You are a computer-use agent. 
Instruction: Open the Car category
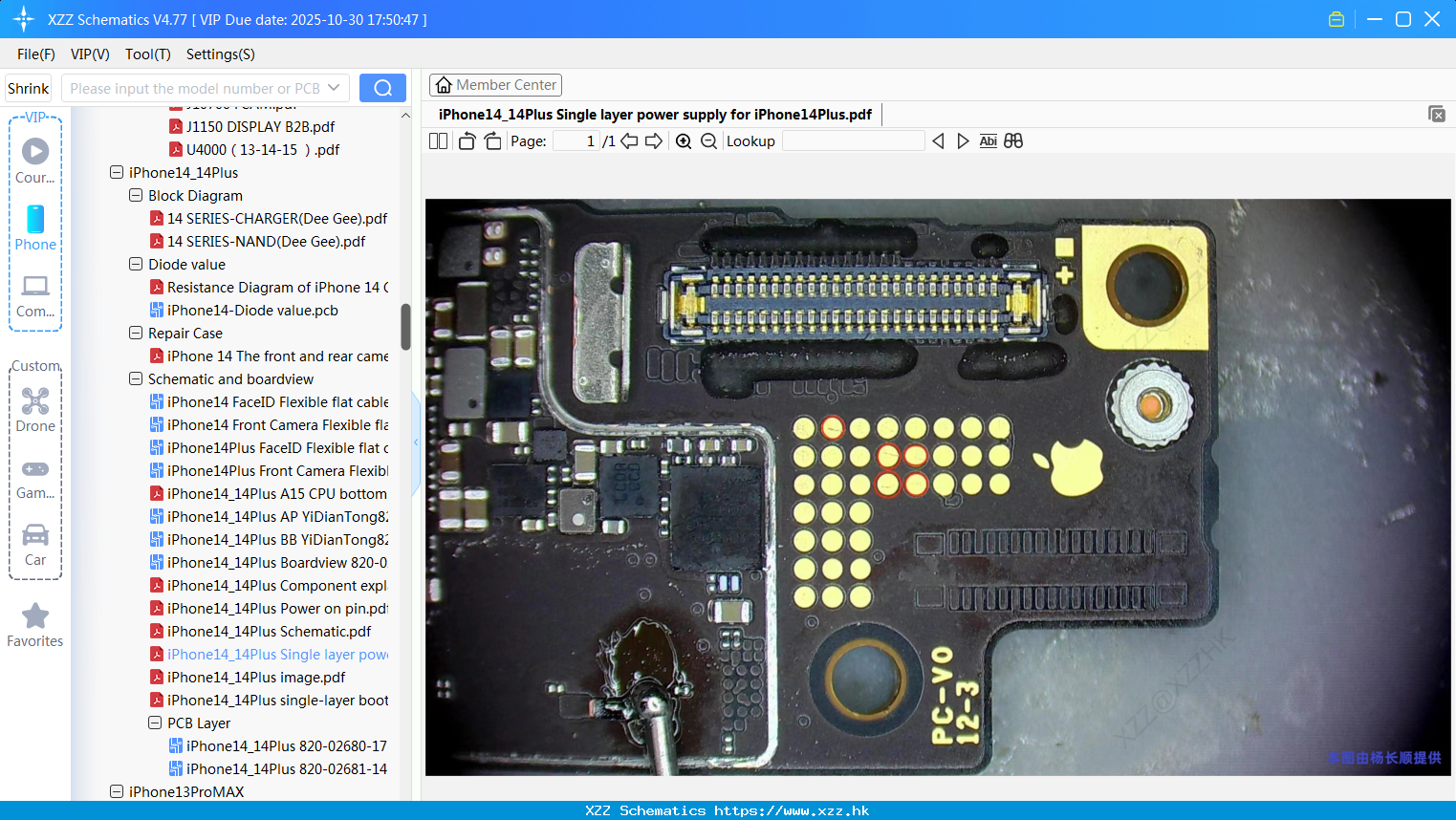click(x=35, y=545)
